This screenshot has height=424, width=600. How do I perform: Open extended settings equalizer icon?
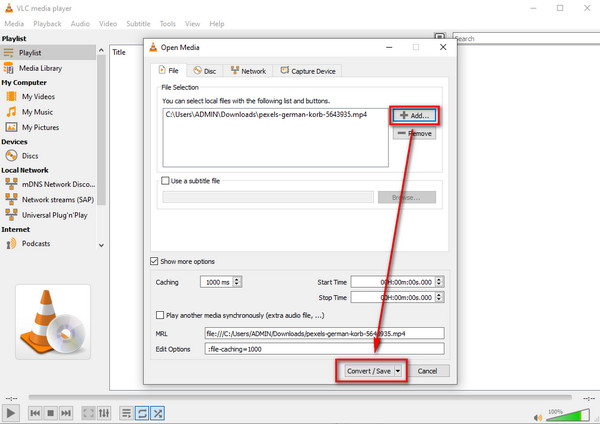(104, 413)
